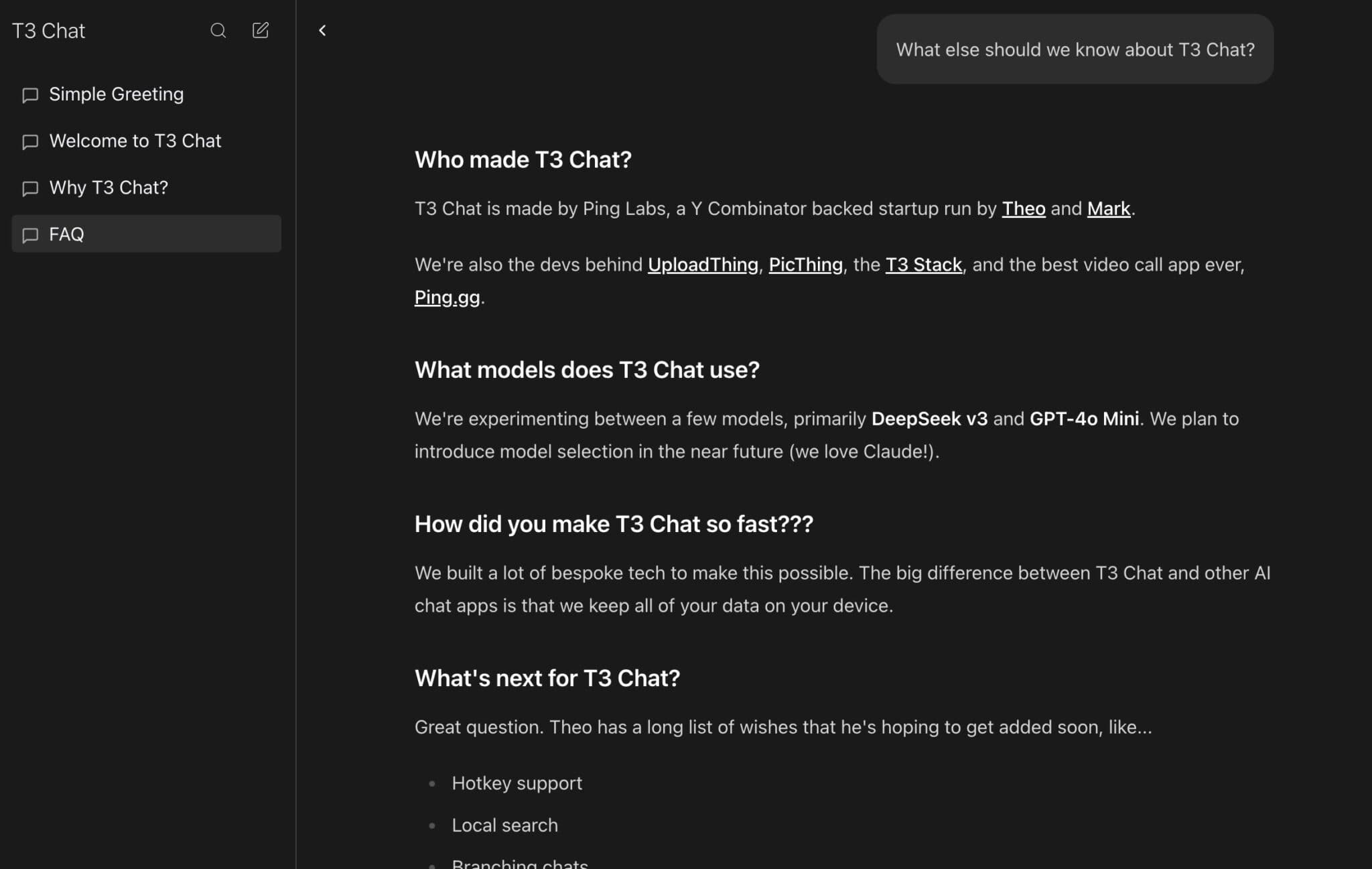Collapse the sidebar using the left chevron
This screenshot has width=1372, height=869.
(x=322, y=29)
